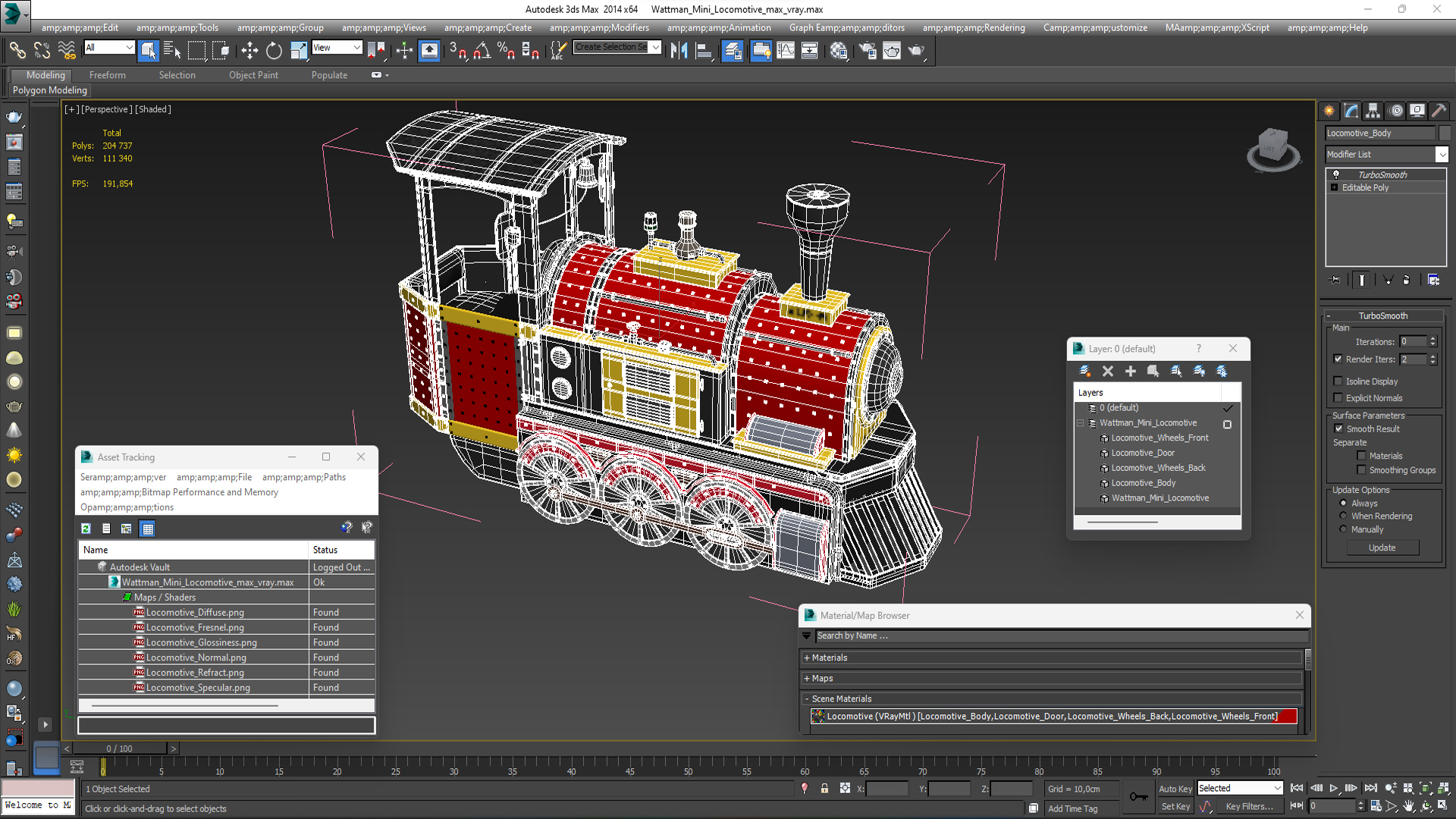1456x819 pixels.
Task: Click Select by Name toolbar icon
Action: [172, 51]
